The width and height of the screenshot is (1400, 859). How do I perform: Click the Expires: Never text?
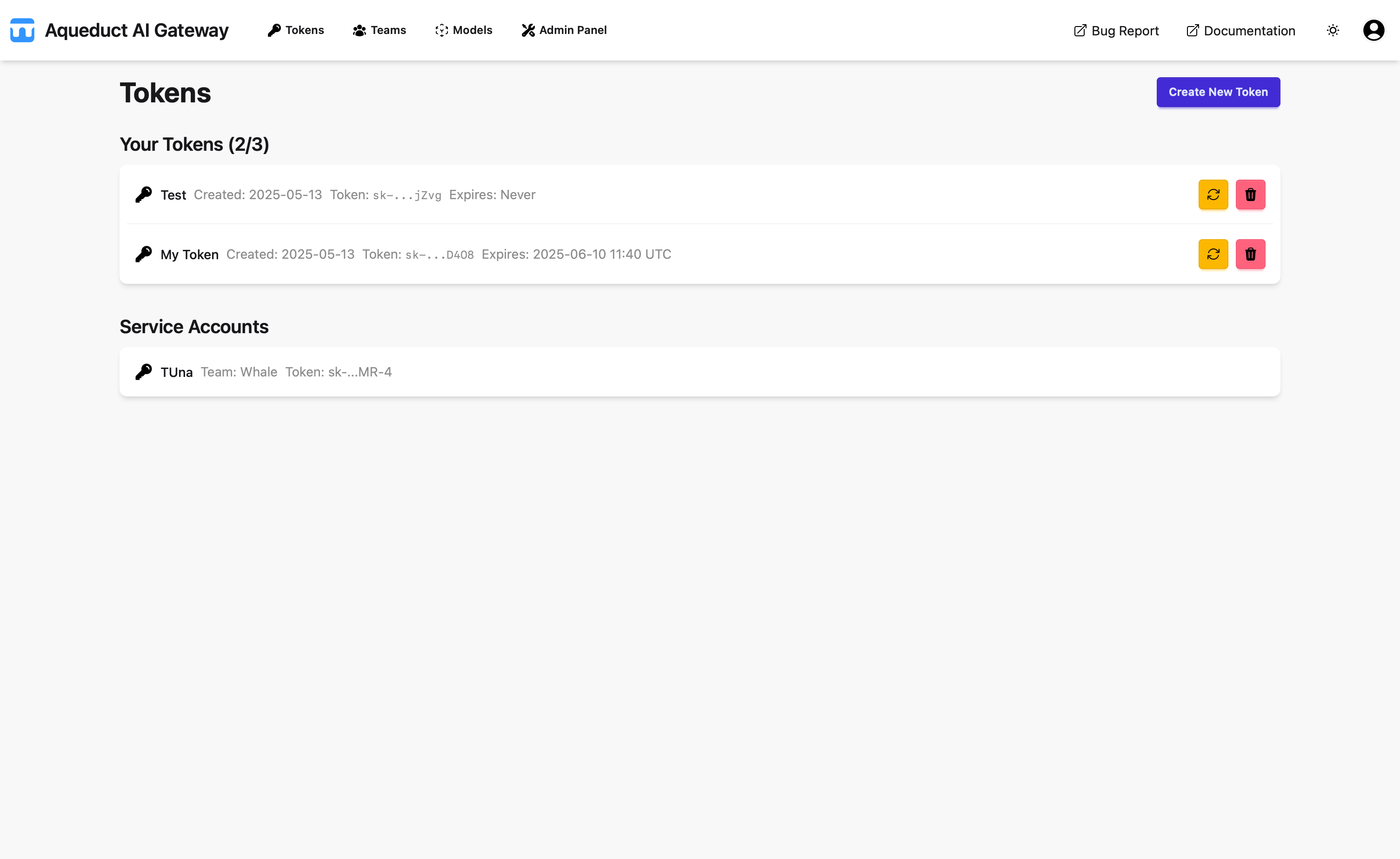tap(492, 195)
